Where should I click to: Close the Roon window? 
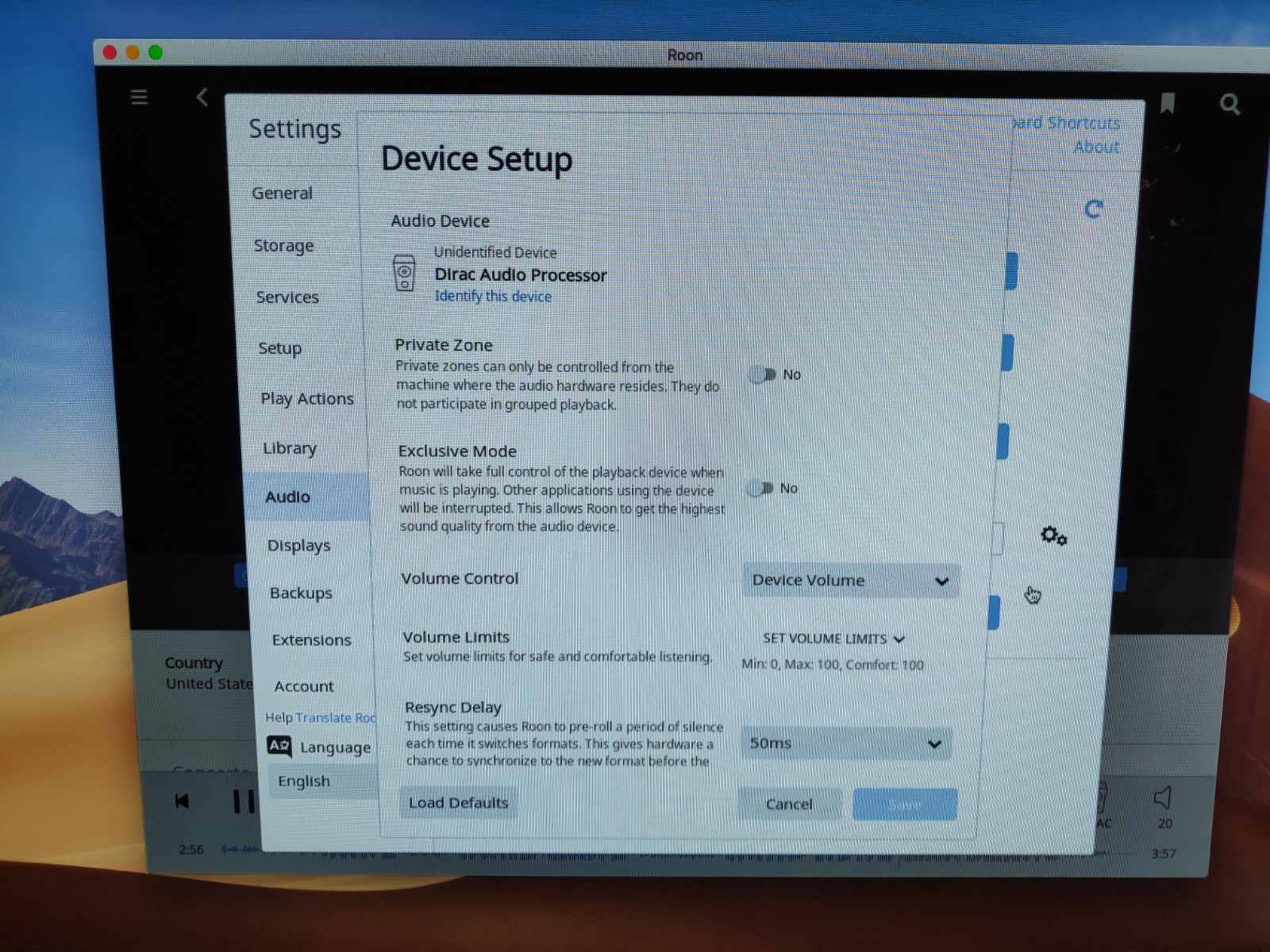click(x=110, y=52)
